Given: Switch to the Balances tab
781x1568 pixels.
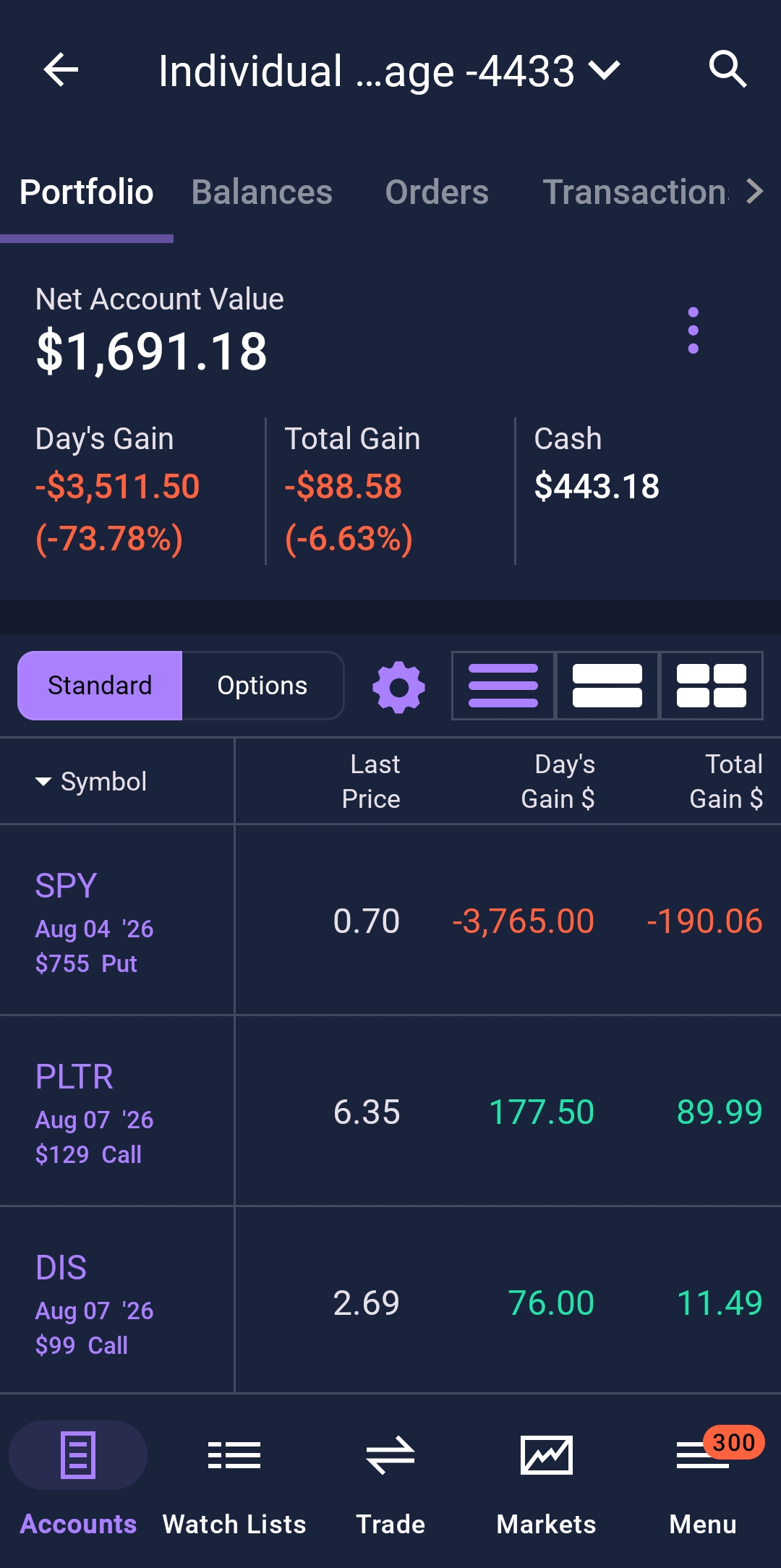Looking at the screenshot, I should pyautogui.click(x=262, y=192).
